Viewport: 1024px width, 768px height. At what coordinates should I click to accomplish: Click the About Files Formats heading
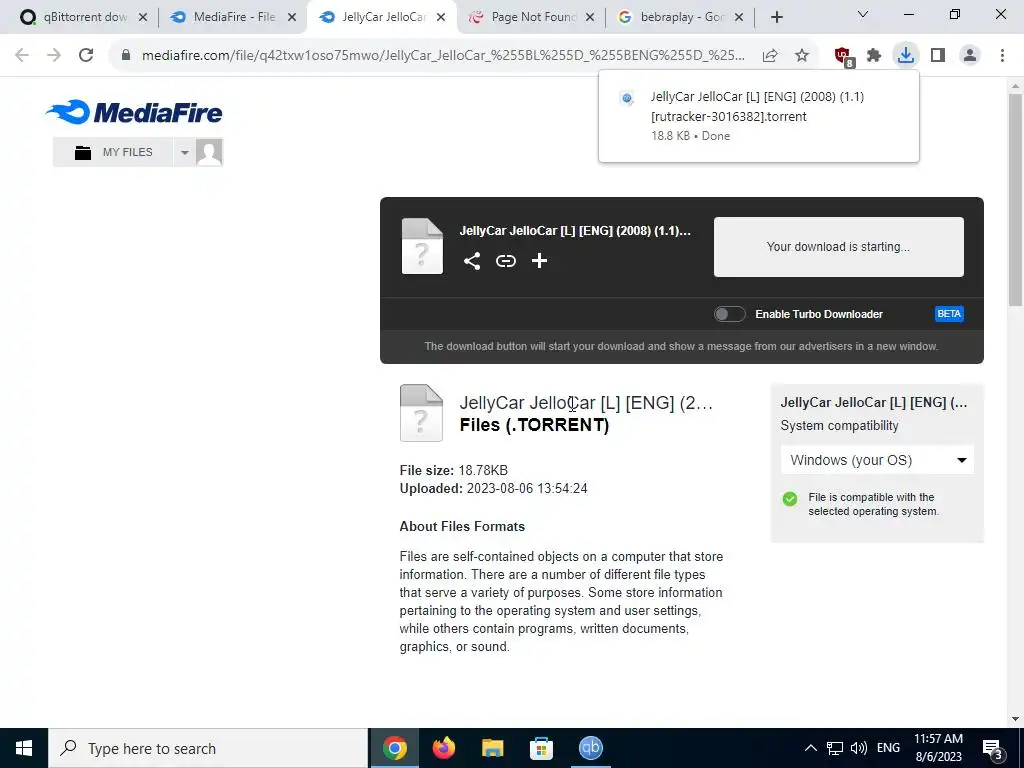(462, 526)
